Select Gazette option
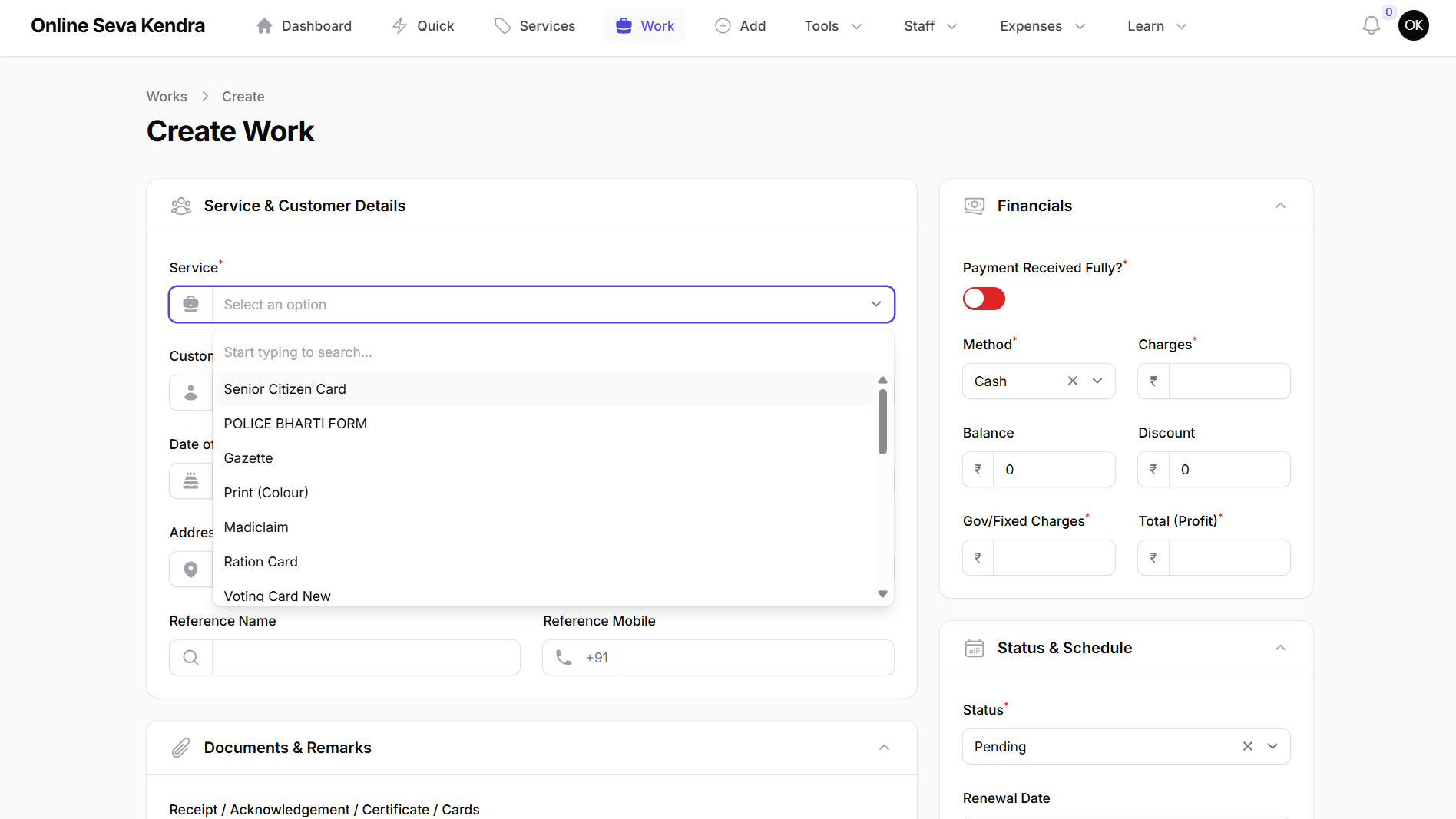 click(546, 458)
